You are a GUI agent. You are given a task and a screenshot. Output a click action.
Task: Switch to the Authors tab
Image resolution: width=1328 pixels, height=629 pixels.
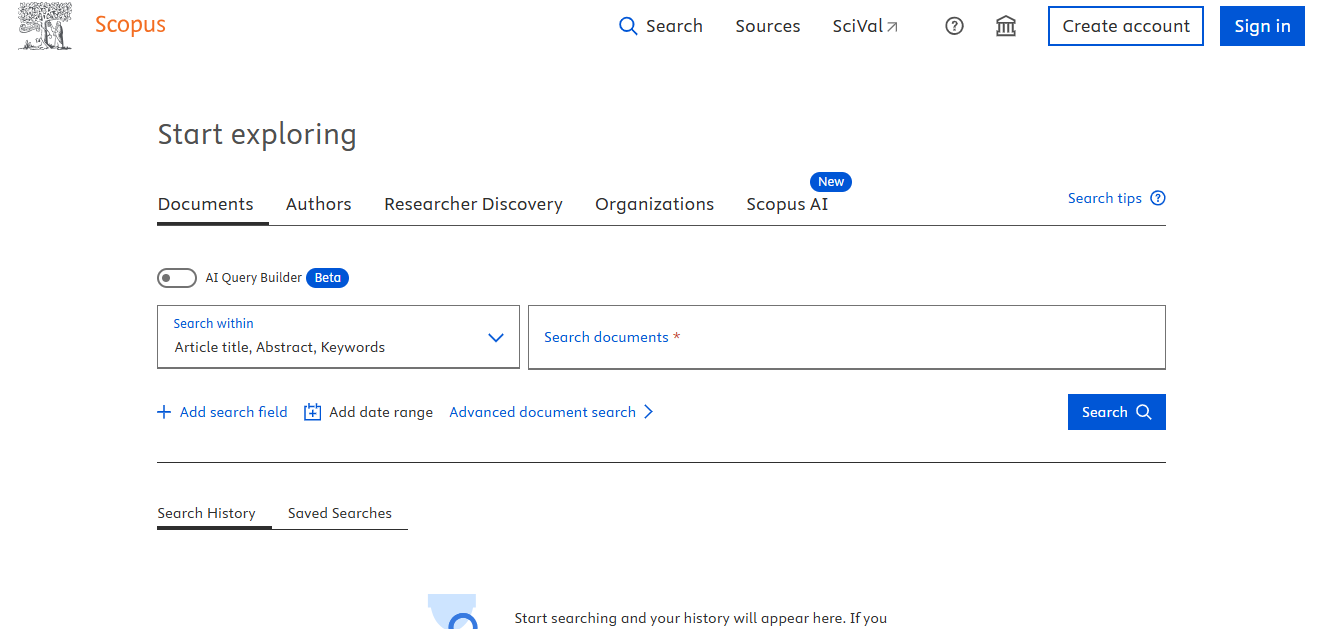pos(318,204)
